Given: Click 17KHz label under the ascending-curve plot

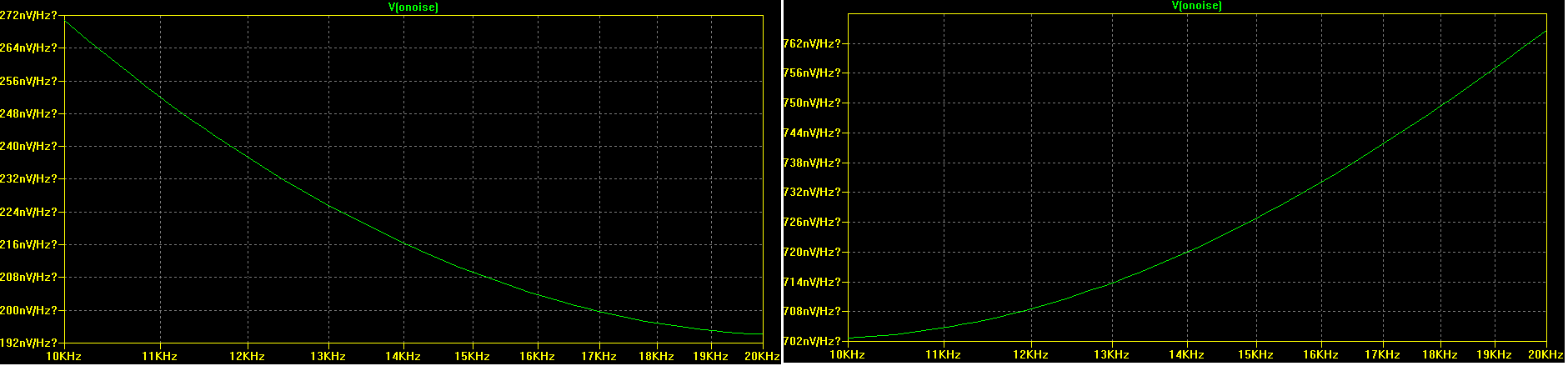Looking at the screenshot, I should (1383, 355).
